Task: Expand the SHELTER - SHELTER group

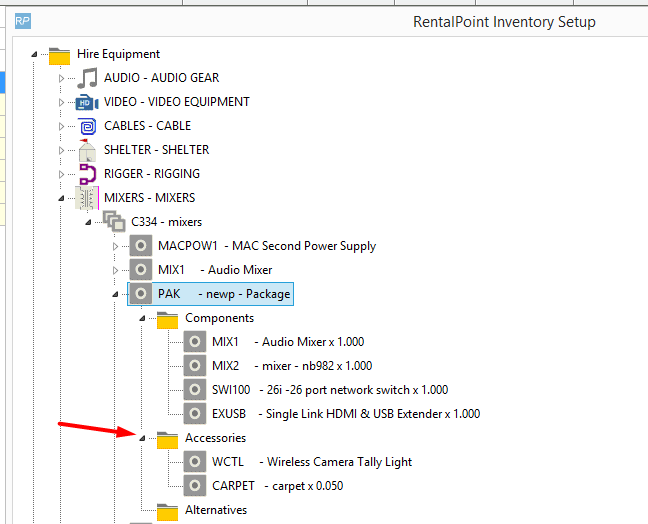Action: coord(61,150)
